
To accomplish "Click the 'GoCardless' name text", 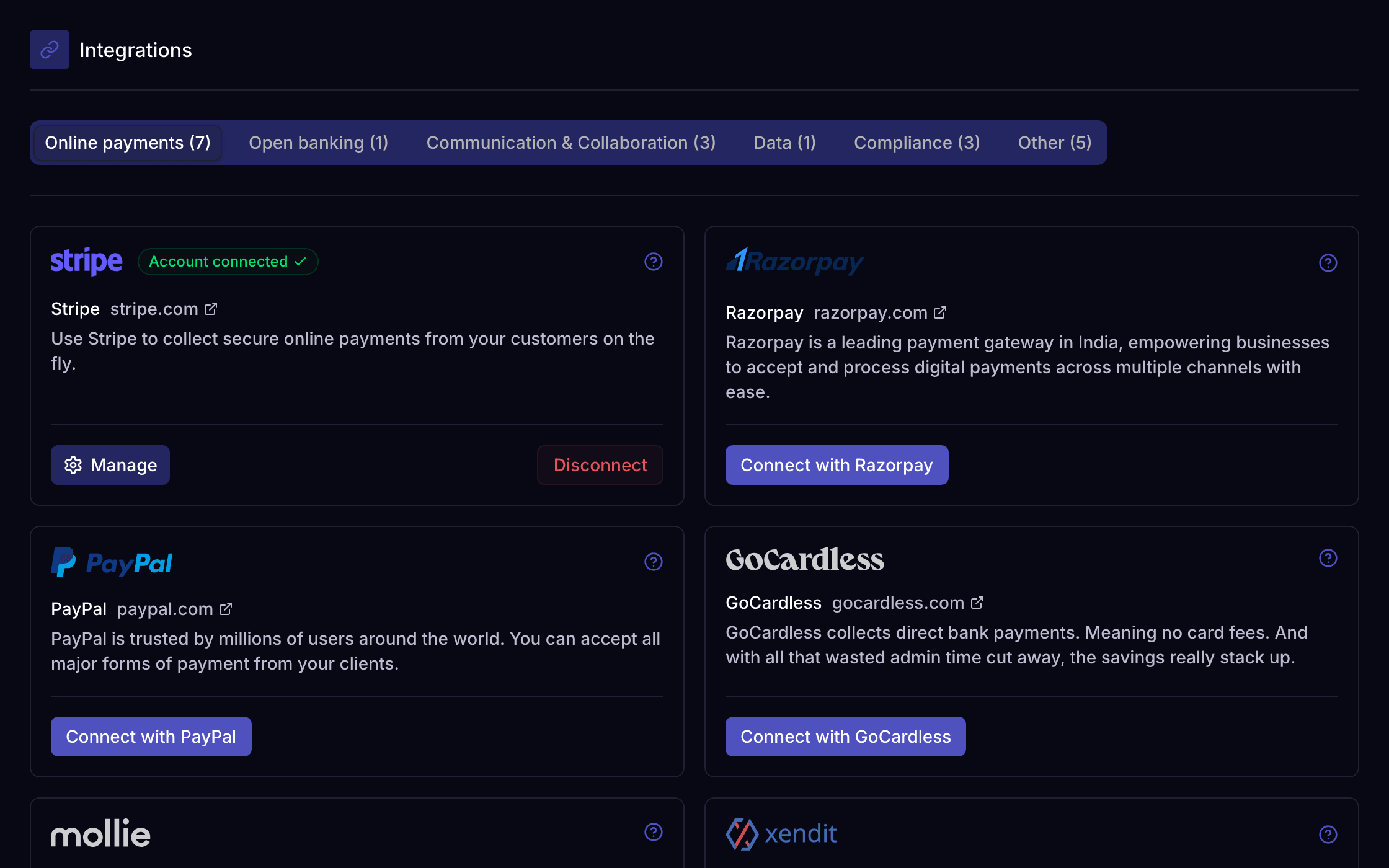I will coord(774,603).
